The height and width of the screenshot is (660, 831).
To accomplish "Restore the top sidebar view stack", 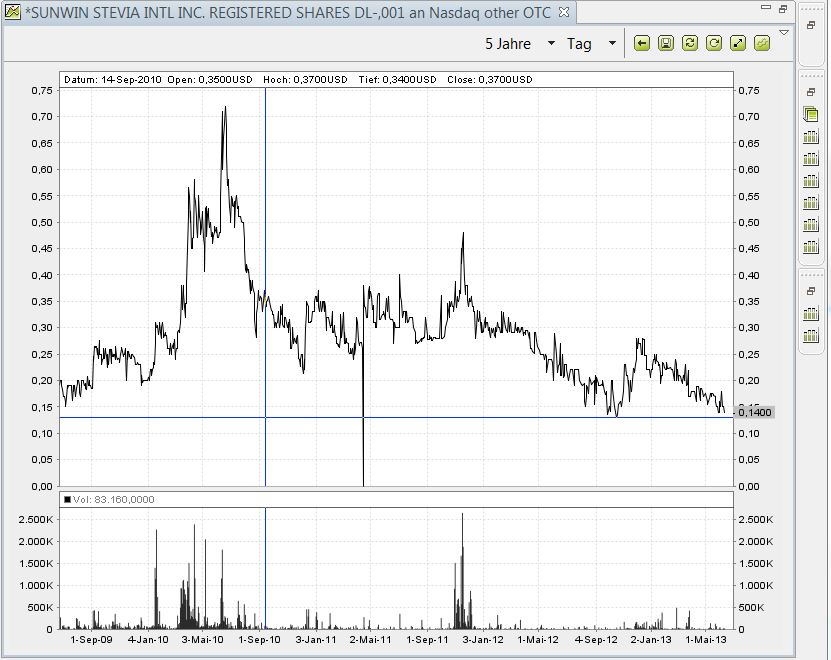I will pyautogui.click(x=810, y=25).
